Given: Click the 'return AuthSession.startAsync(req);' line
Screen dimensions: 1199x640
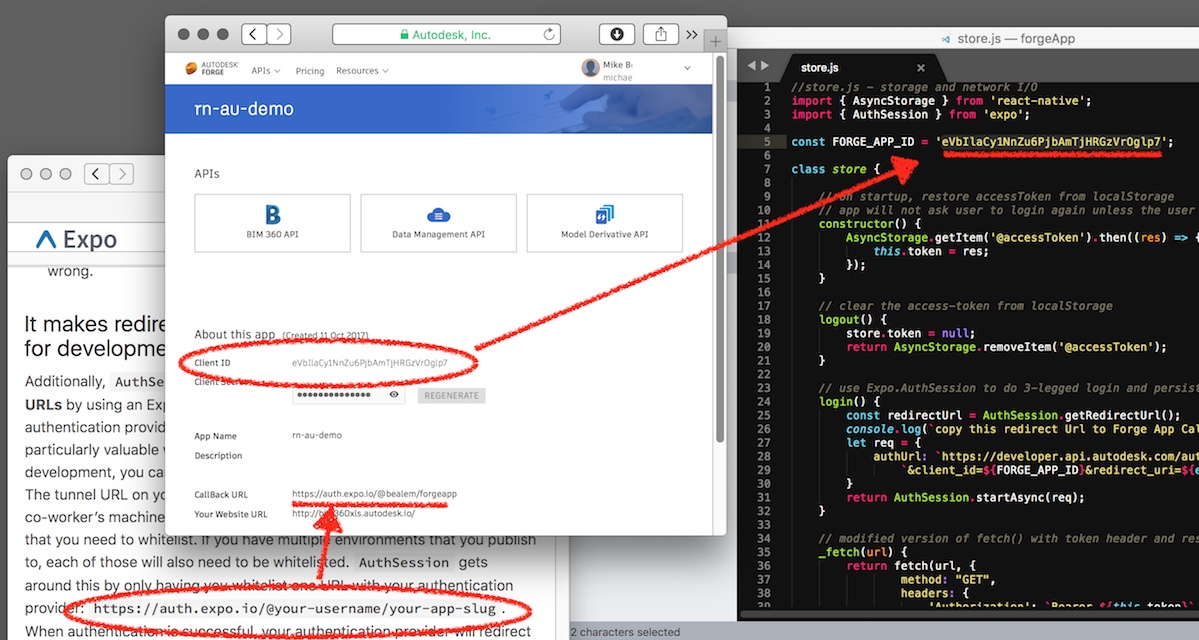Looking at the screenshot, I should pos(965,498).
